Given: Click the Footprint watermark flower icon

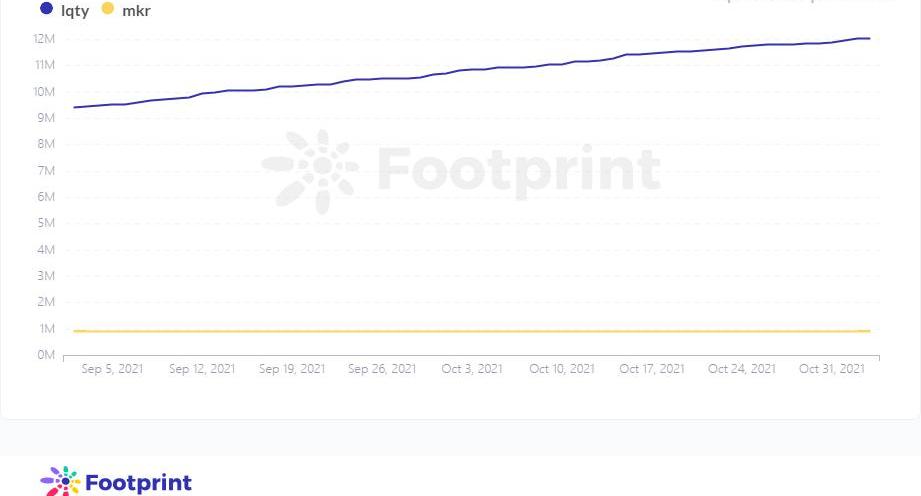Looking at the screenshot, I should [310, 170].
